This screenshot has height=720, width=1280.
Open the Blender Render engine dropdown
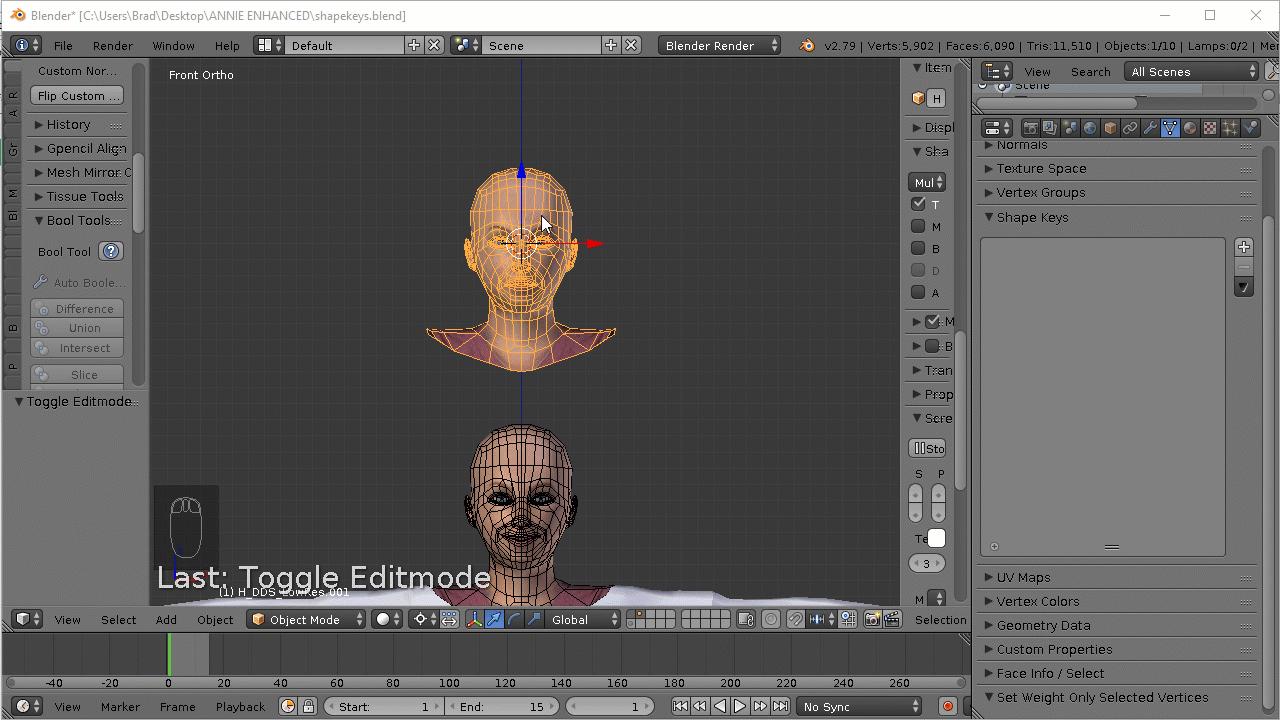coord(719,46)
